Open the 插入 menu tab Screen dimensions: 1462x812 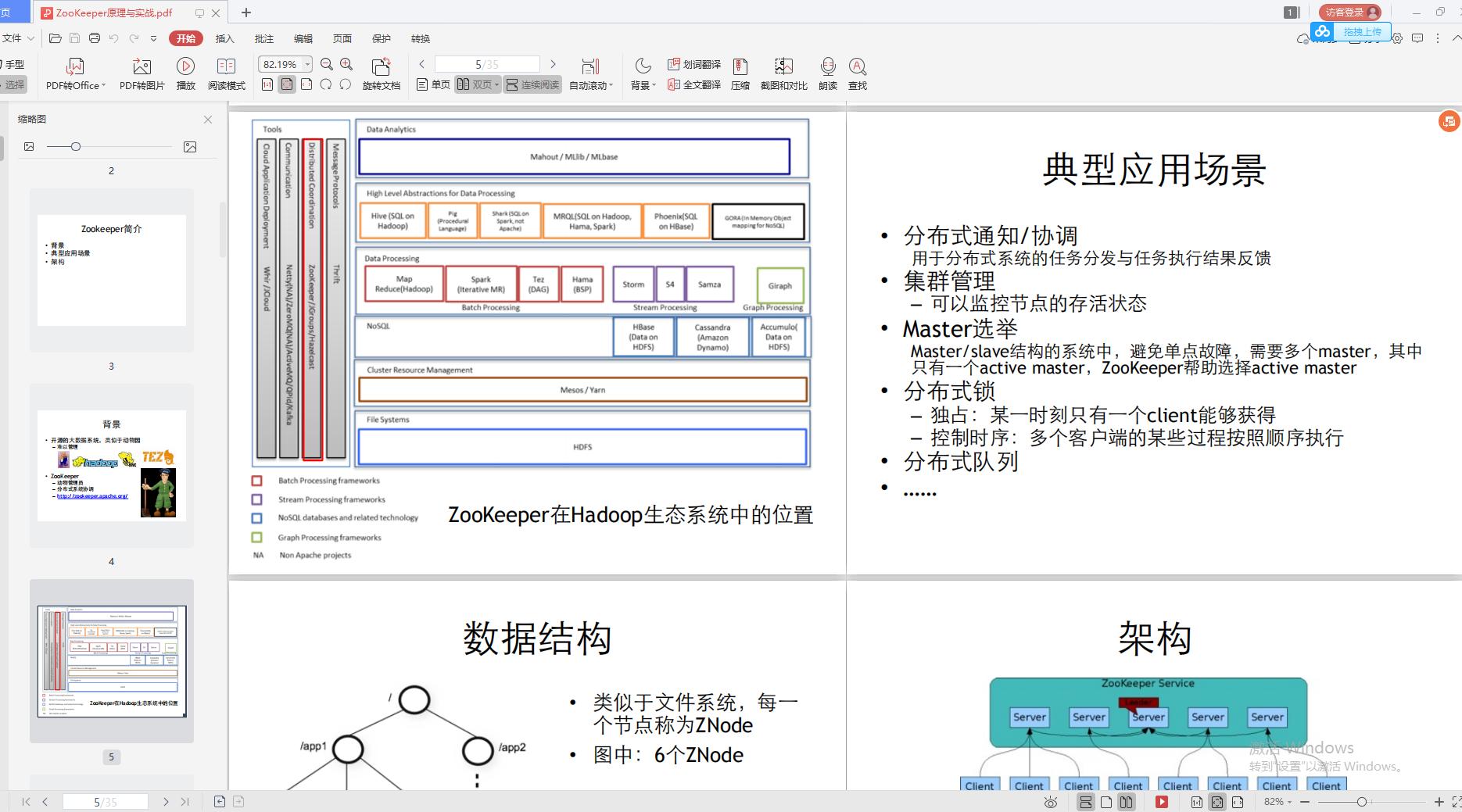[224, 38]
